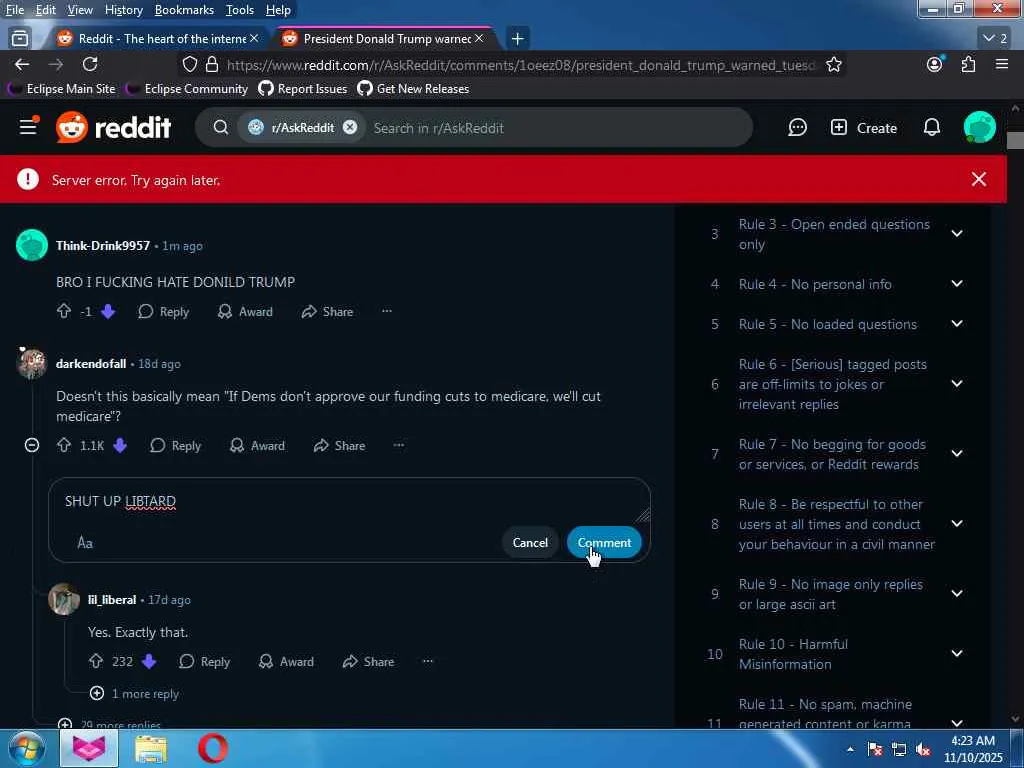Reload the current page
The height and width of the screenshot is (768, 1024).
click(x=90, y=64)
